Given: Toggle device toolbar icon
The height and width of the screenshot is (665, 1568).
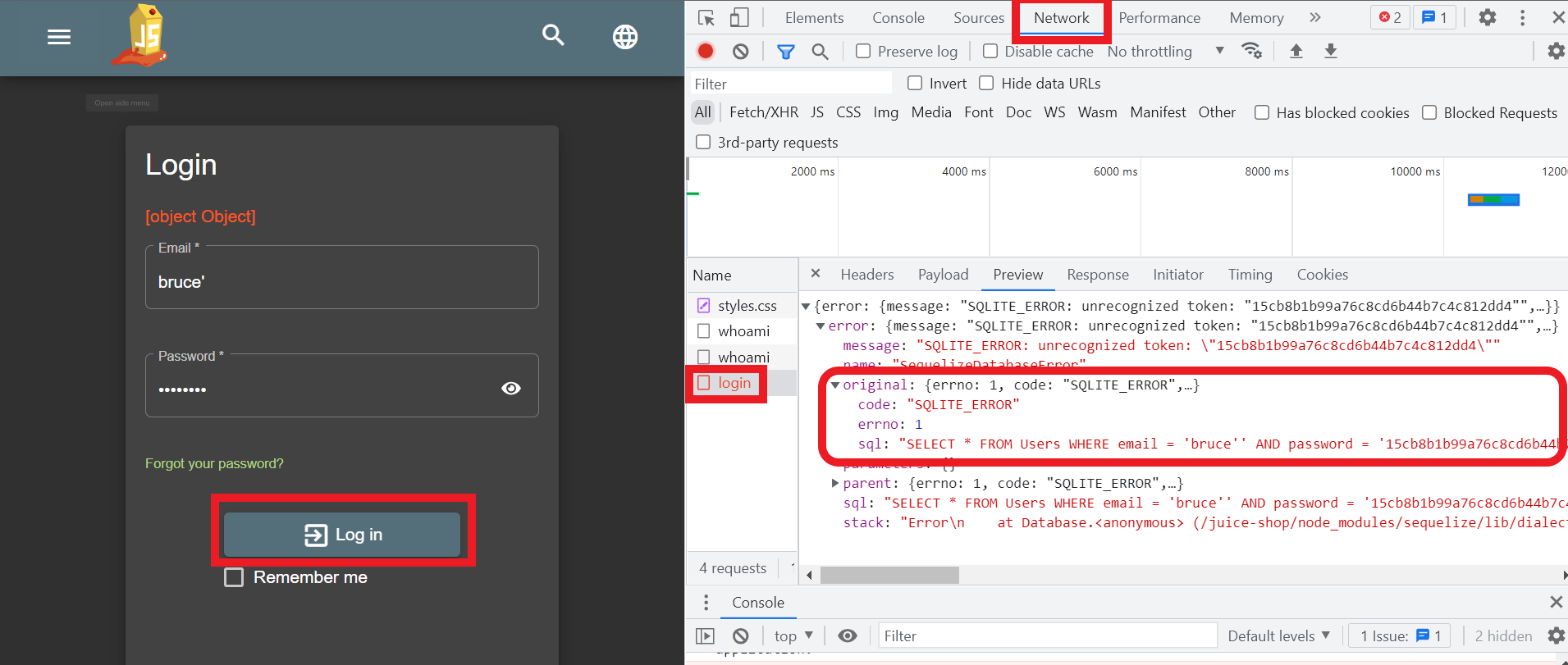Looking at the screenshot, I should 739,17.
